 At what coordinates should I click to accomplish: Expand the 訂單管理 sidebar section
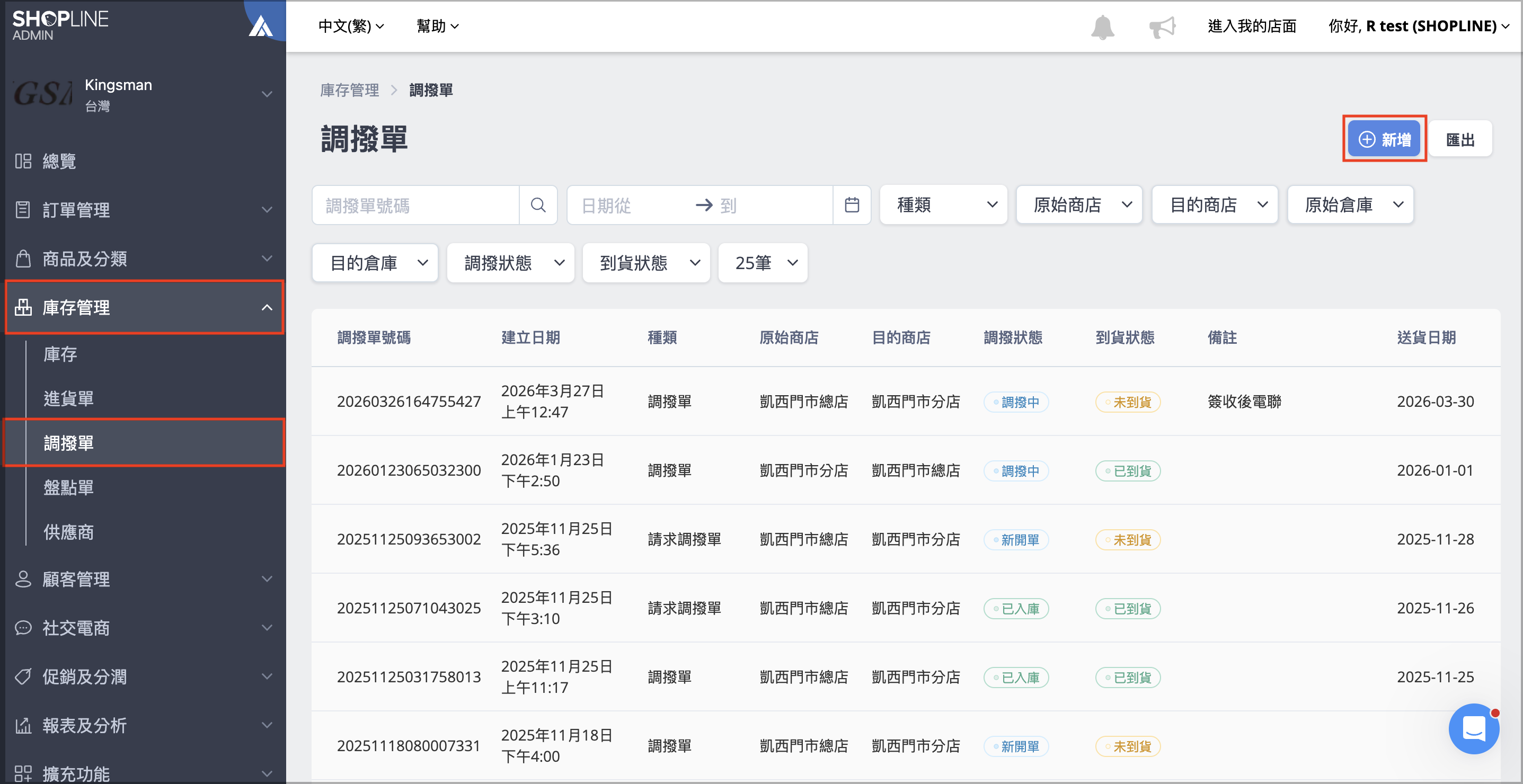[267, 209]
